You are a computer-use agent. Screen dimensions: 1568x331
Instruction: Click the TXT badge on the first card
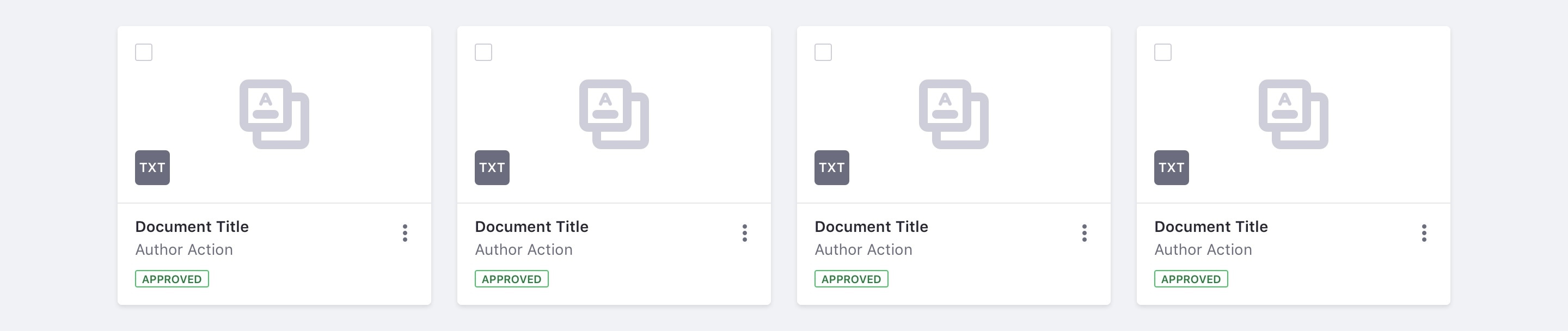pos(152,167)
